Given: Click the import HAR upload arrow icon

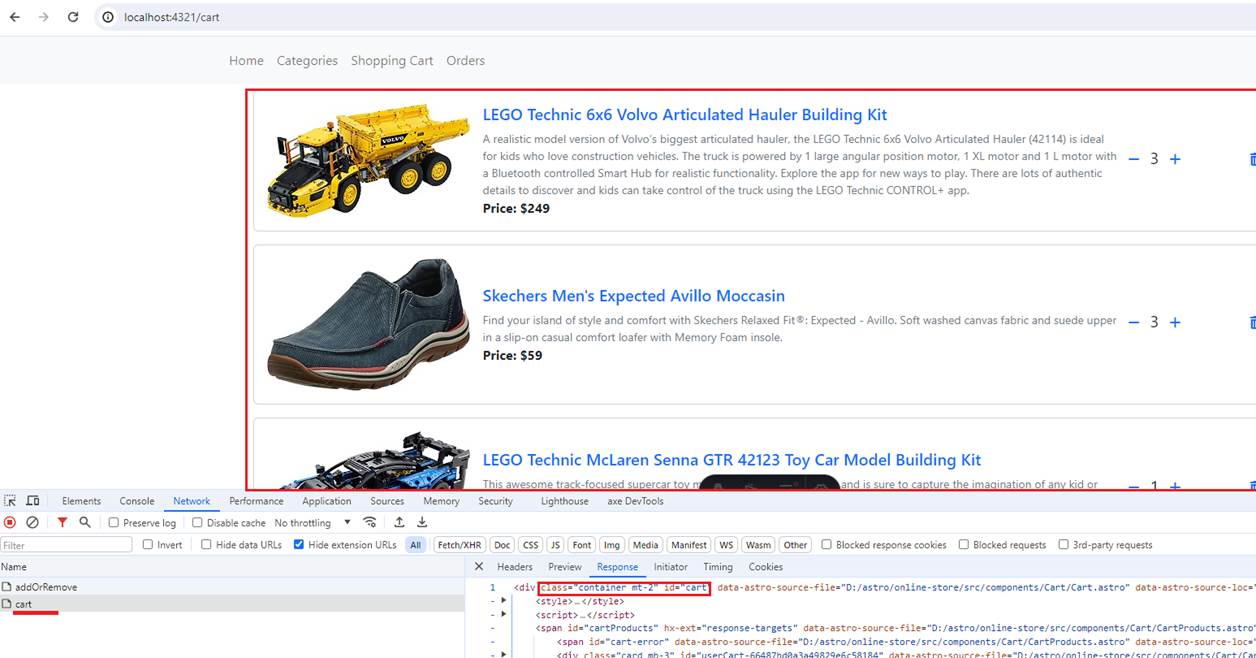Looking at the screenshot, I should coord(399,522).
